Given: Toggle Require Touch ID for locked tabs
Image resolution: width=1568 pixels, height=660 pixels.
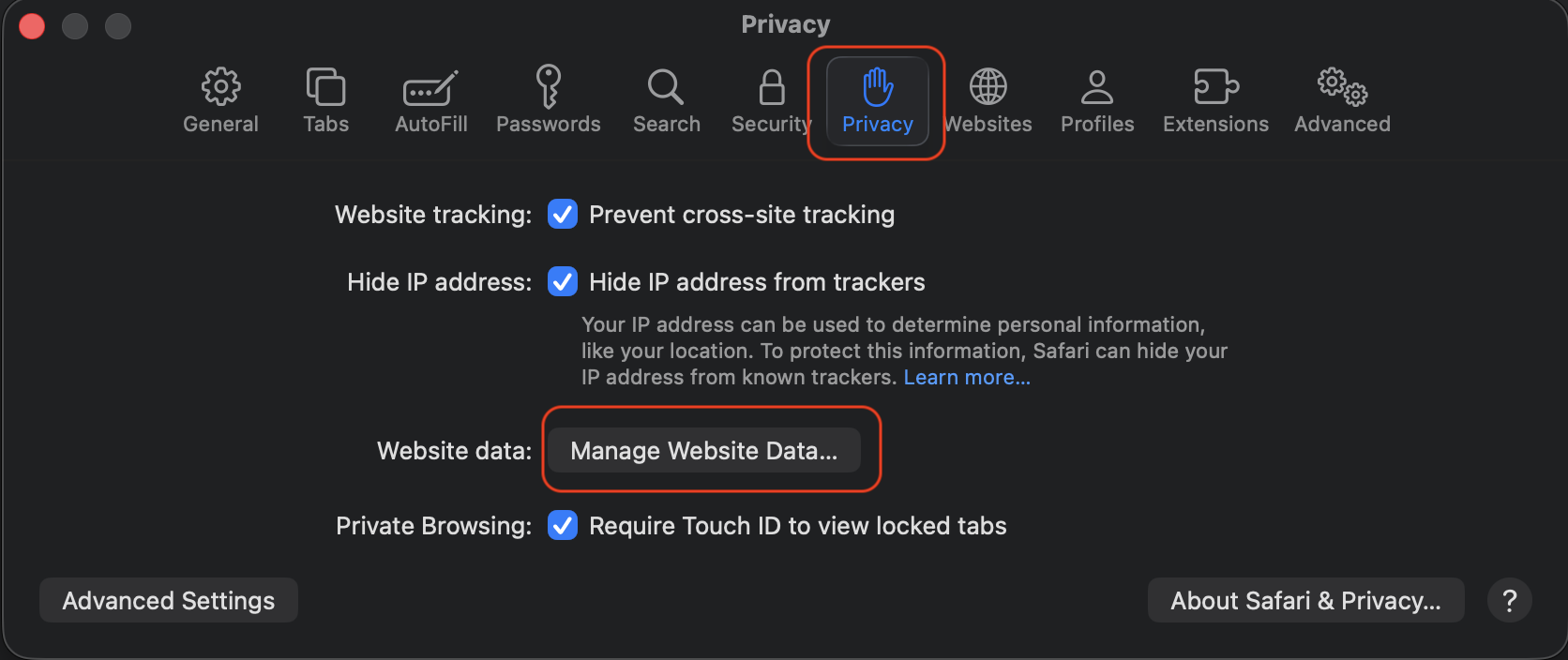Looking at the screenshot, I should [x=563, y=525].
